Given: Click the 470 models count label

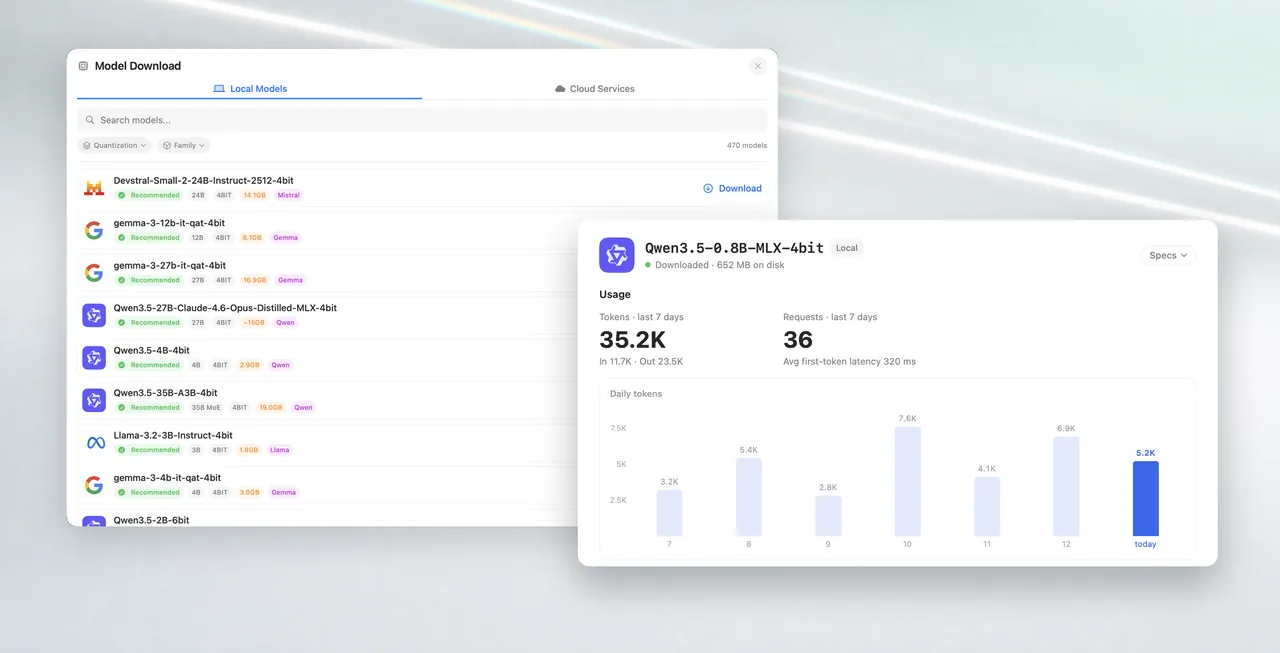Looking at the screenshot, I should tap(746, 145).
